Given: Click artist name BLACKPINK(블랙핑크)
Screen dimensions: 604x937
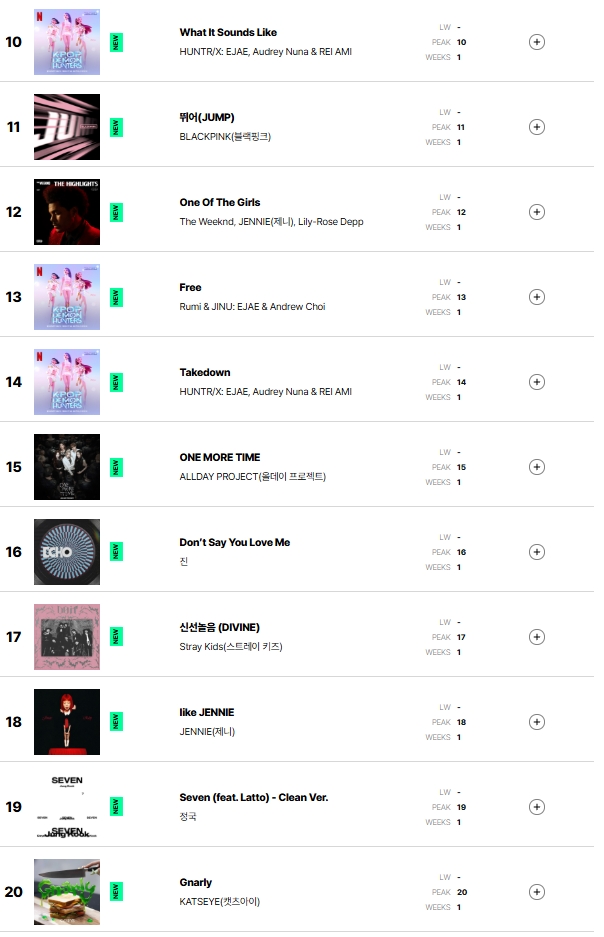Looking at the screenshot, I should click(225, 136).
